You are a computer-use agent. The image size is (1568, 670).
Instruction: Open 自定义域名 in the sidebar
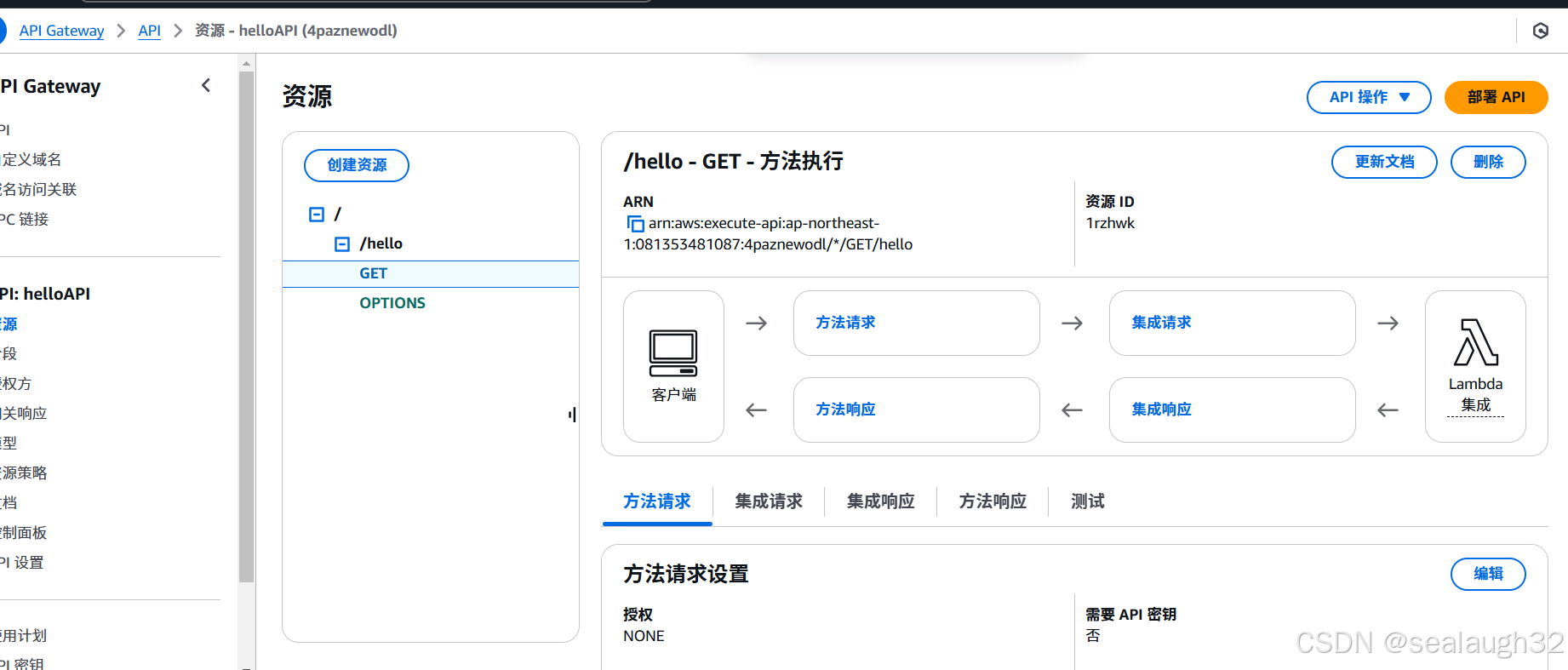[31, 159]
